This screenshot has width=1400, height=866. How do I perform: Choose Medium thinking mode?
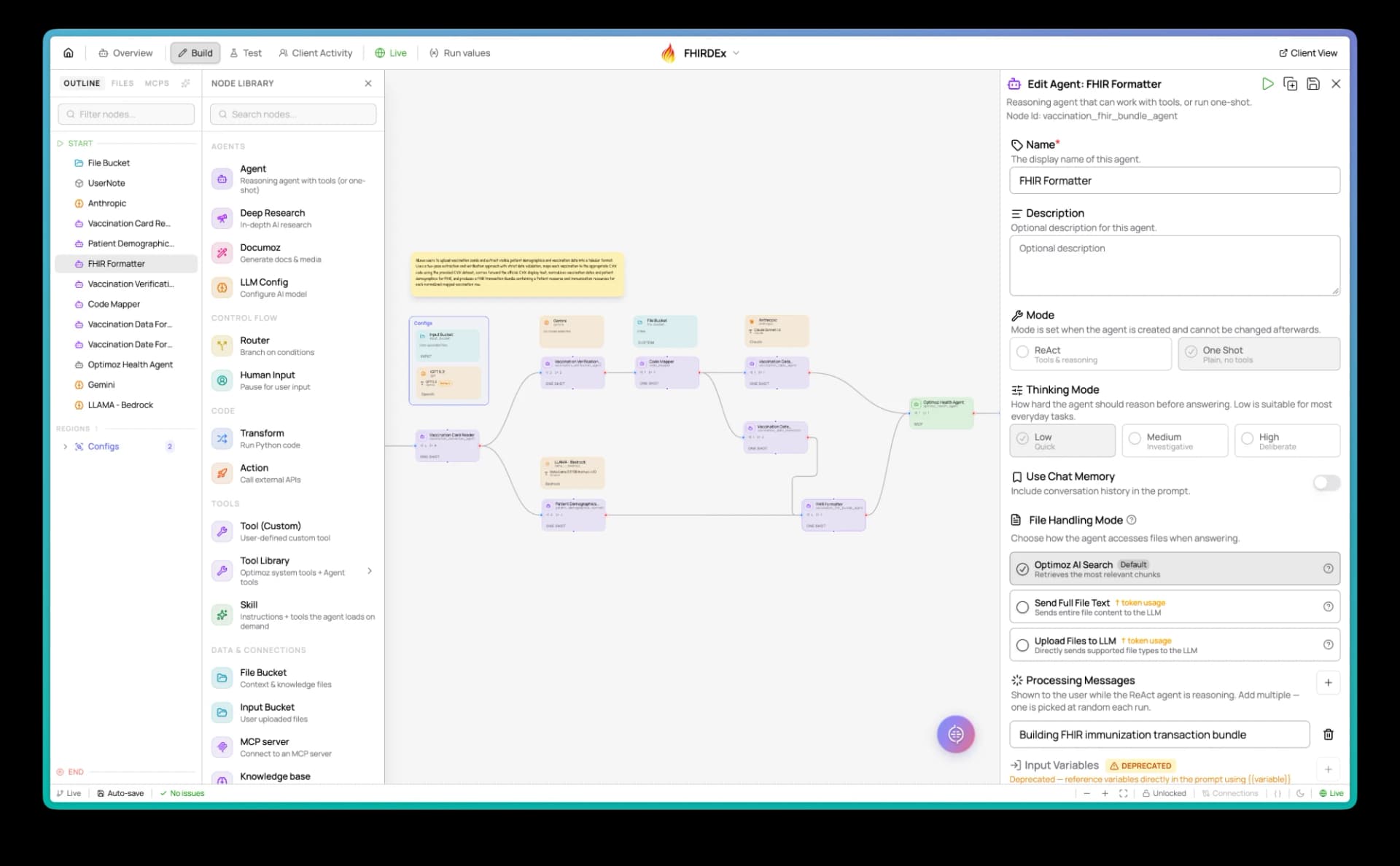pos(1175,440)
